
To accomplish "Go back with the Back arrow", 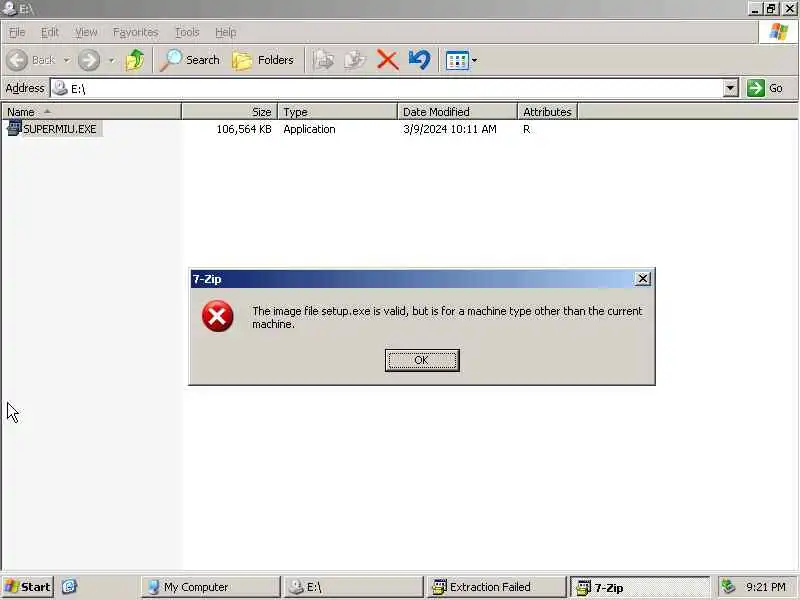I will [31, 60].
